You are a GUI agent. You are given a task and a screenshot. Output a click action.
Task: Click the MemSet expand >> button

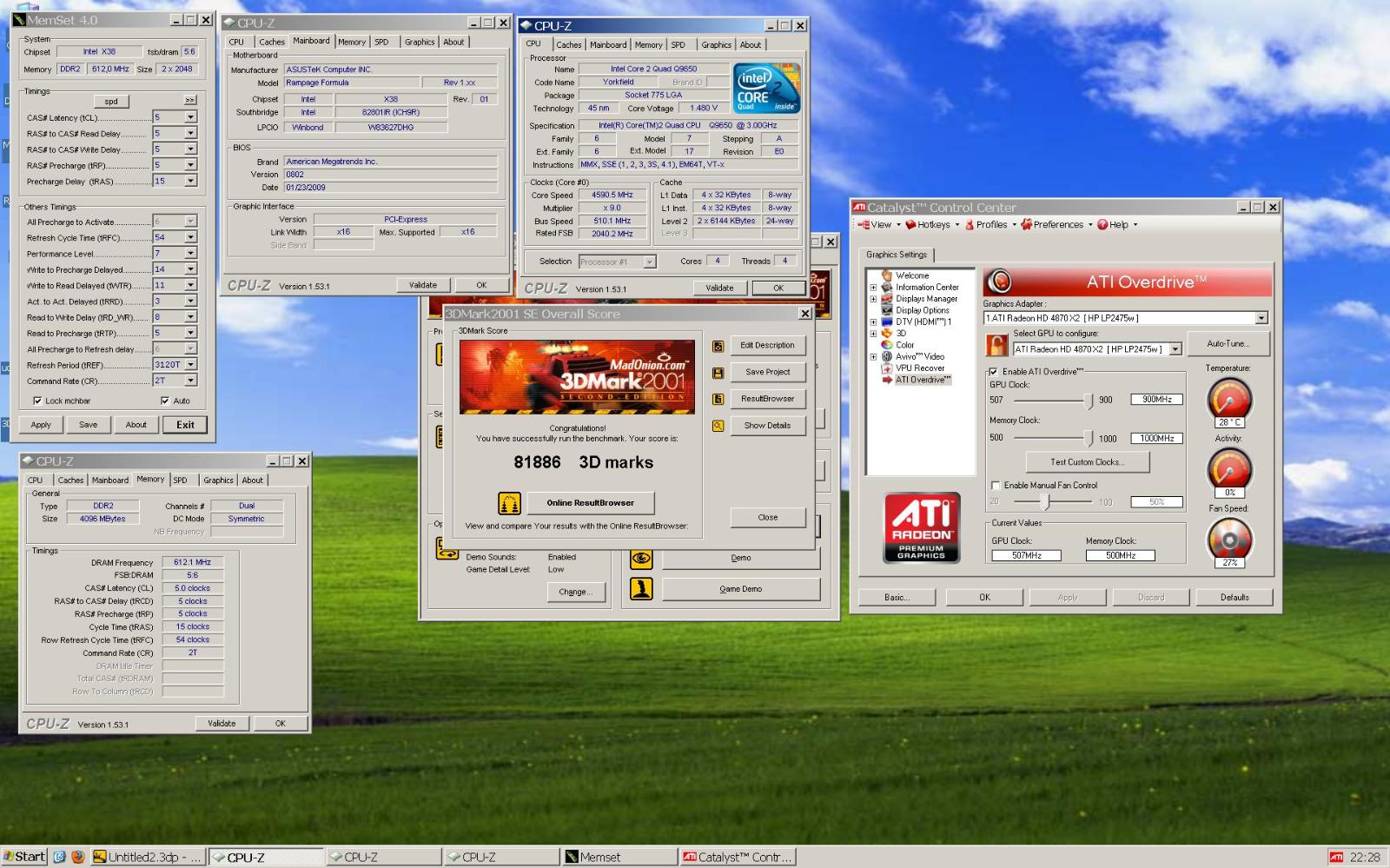[189, 101]
